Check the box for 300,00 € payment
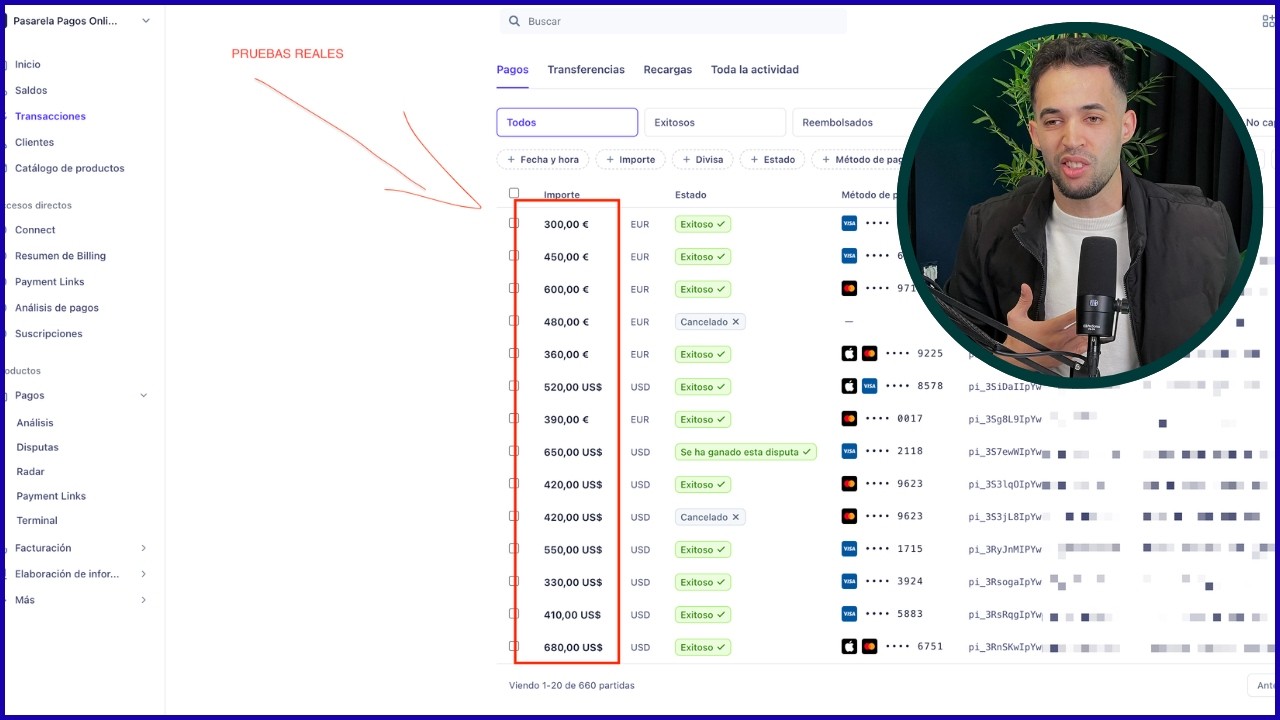The width and height of the screenshot is (1280, 720). pyautogui.click(x=514, y=223)
